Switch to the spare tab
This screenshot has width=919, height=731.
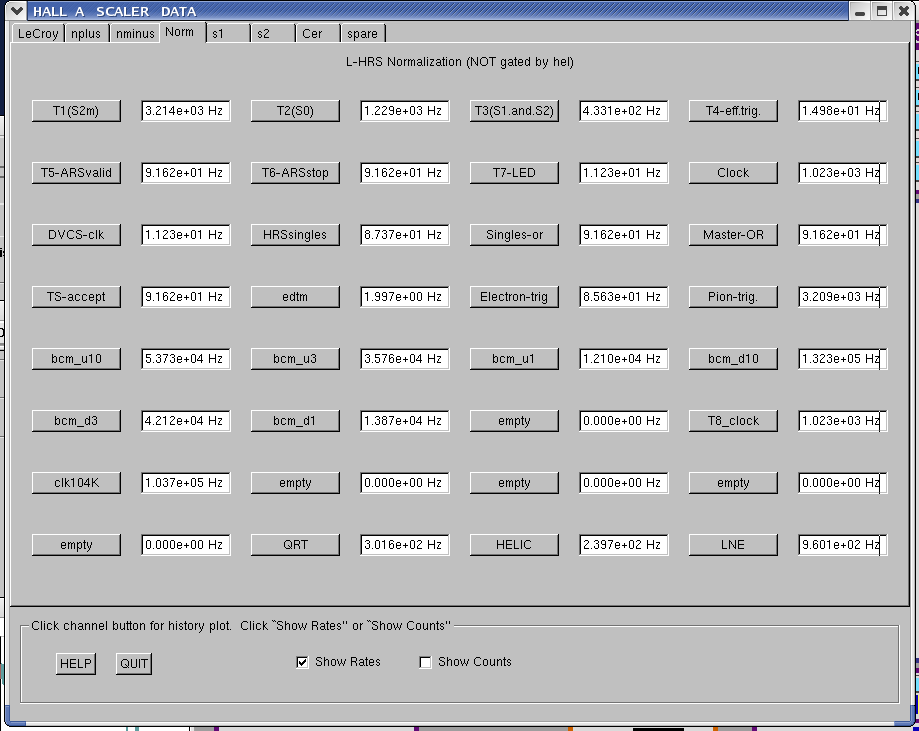[x=363, y=33]
